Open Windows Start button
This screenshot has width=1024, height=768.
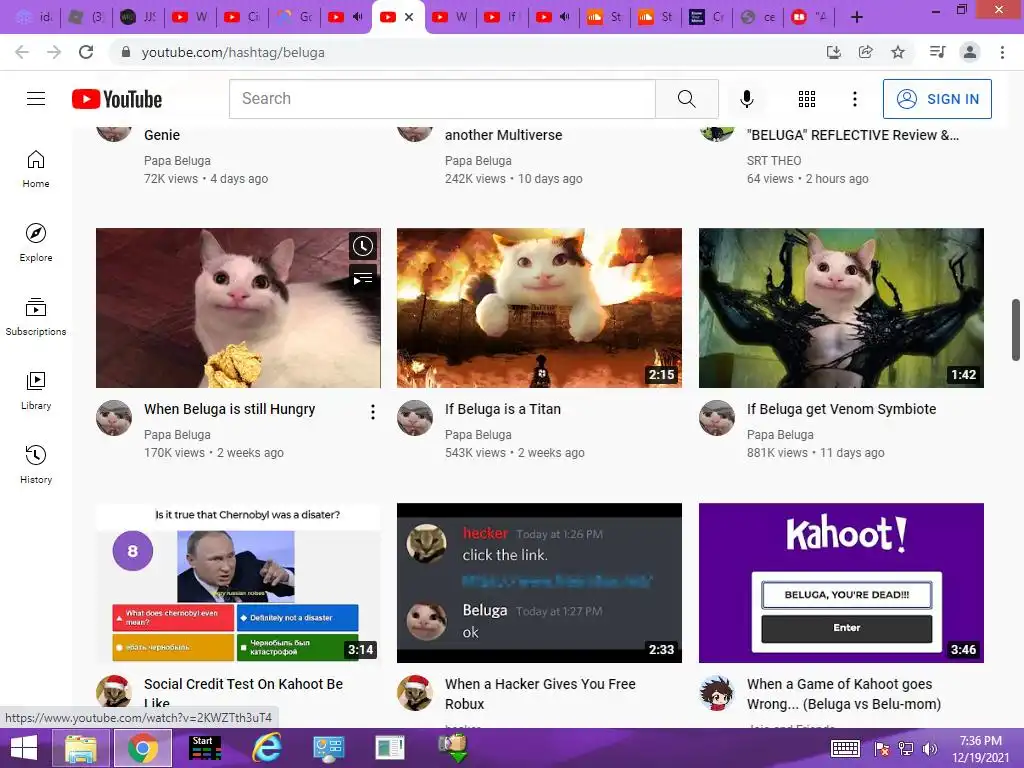click(x=24, y=748)
